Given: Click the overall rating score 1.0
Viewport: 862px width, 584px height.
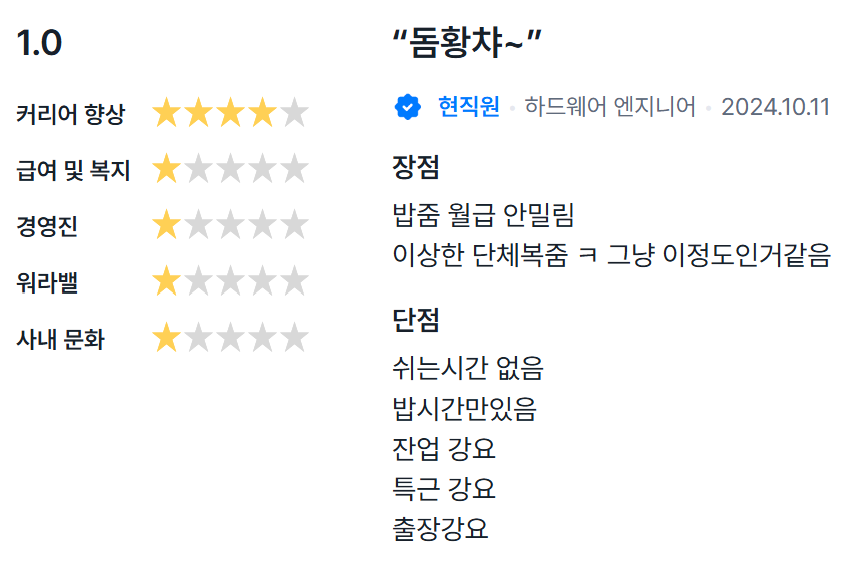Looking at the screenshot, I should pyautogui.click(x=39, y=43).
